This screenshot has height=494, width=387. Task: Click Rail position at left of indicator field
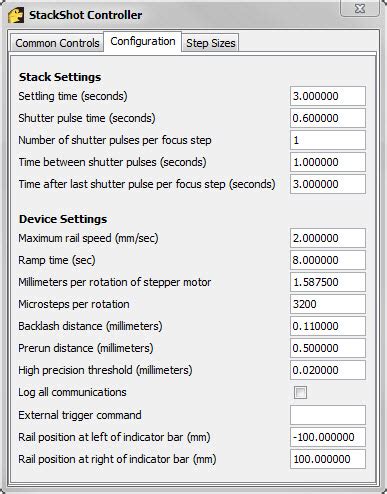click(328, 437)
